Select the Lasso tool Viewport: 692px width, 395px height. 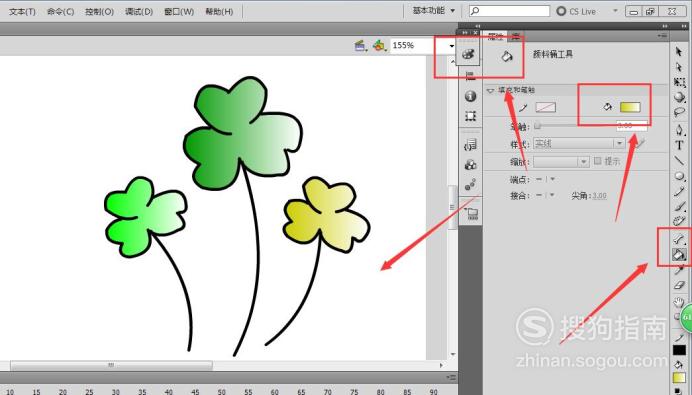[x=679, y=112]
